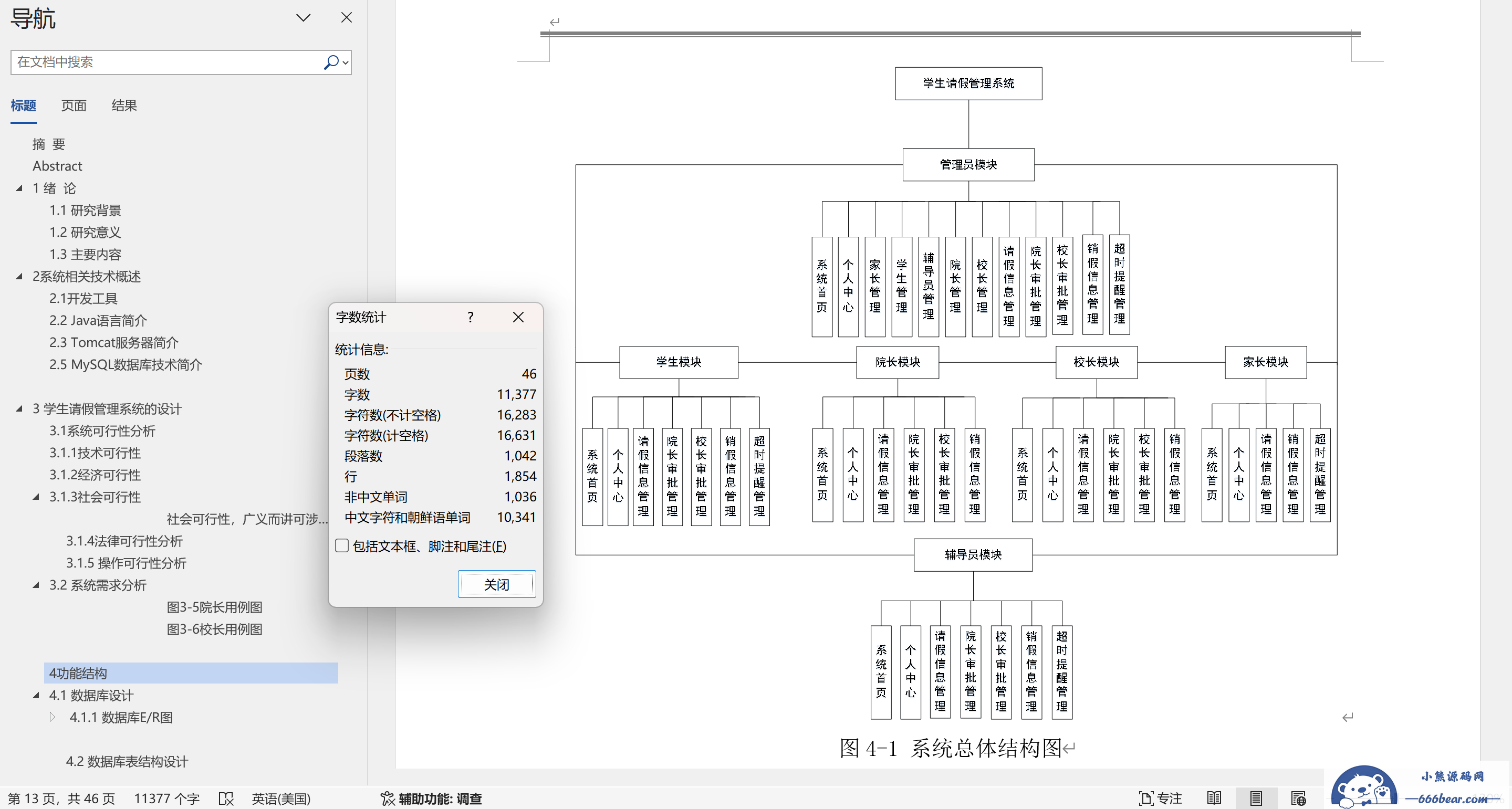Click the 字数 value 11,377
Screen dimensions: 1512x809
tap(517, 394)
